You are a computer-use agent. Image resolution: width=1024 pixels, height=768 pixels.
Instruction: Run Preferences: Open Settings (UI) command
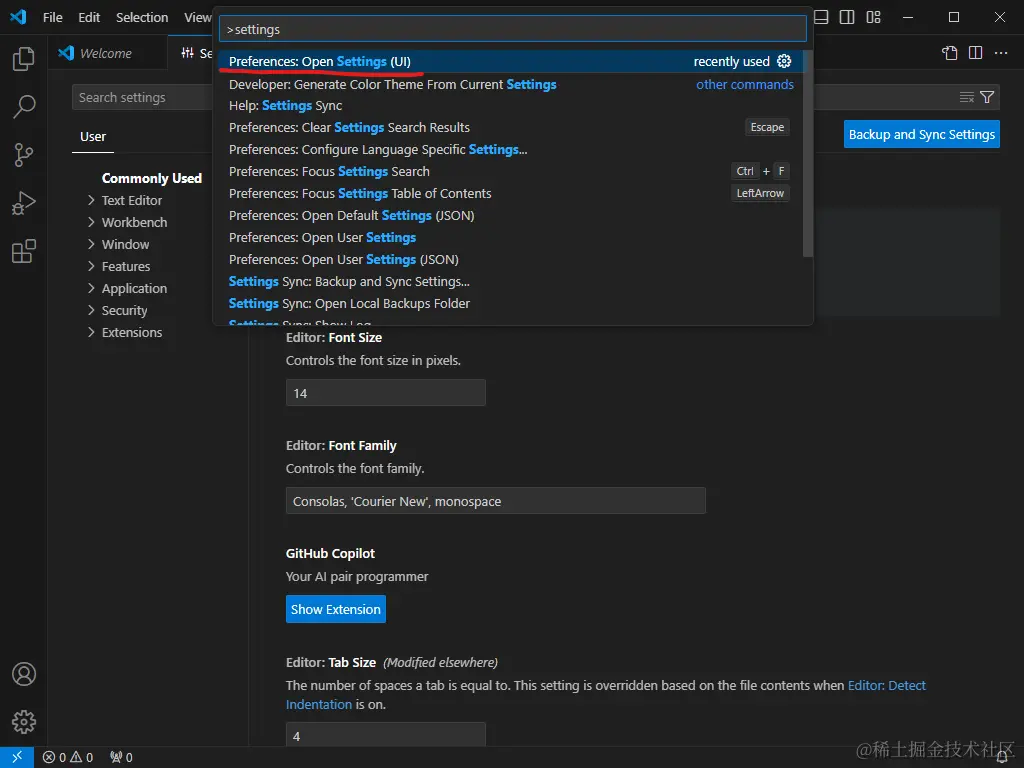509,61
